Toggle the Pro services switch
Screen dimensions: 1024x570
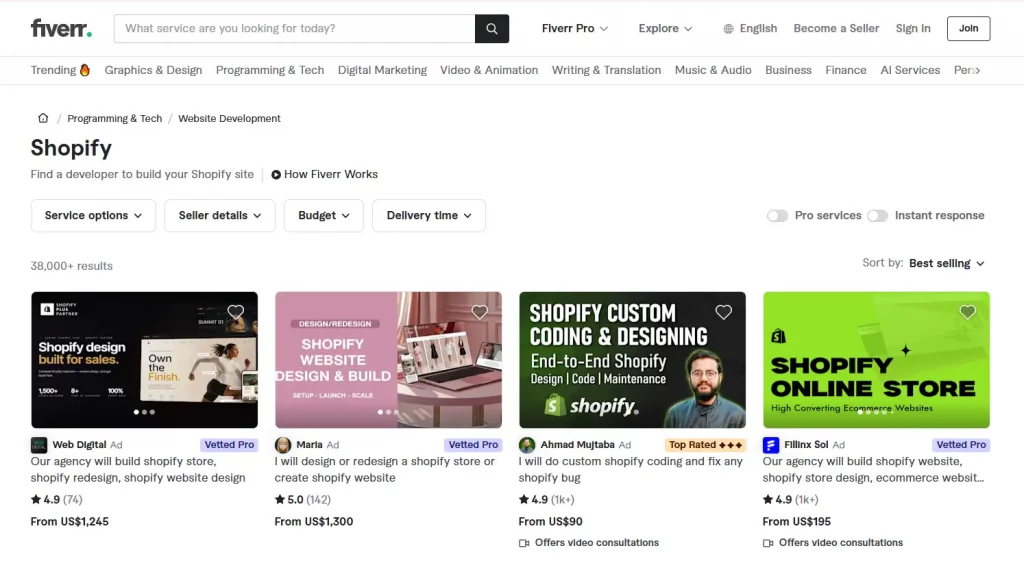point(777,215)
